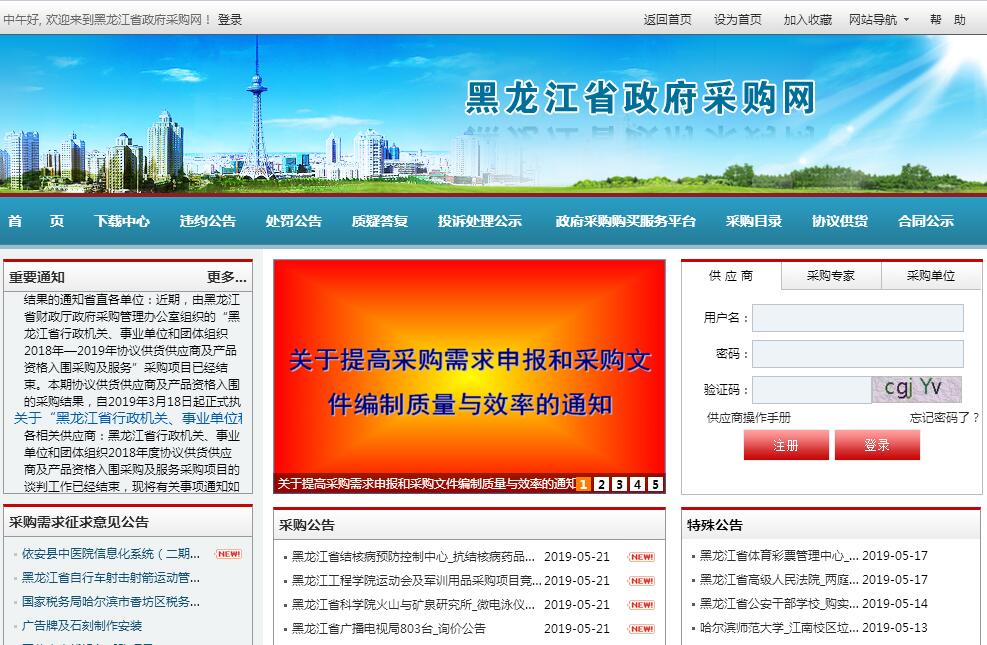Open the 下载中心 navigation item
Viewport: 987px width, 645px height.
click(122, 222)
